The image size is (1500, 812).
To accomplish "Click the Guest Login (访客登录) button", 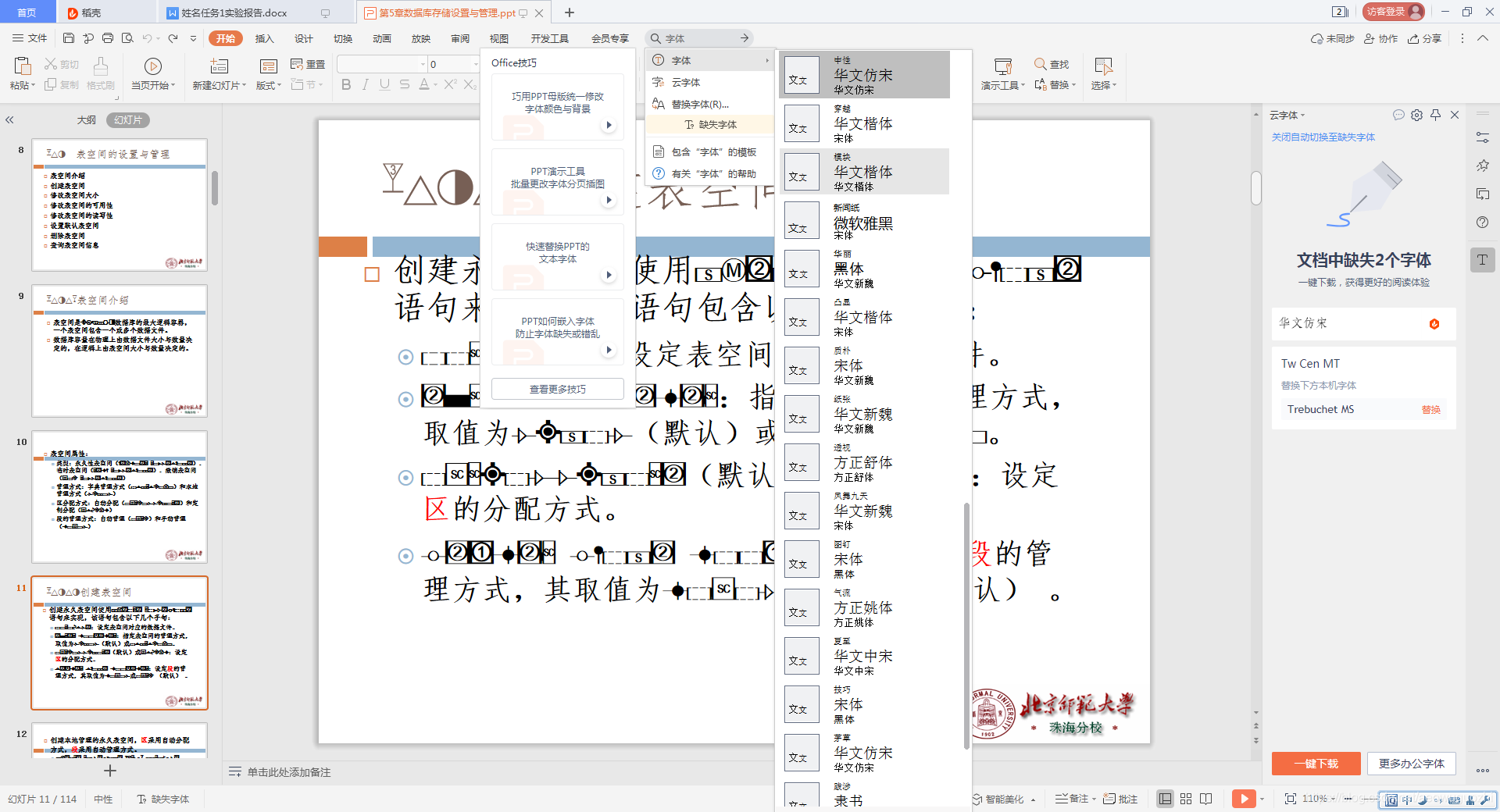I will click(x=1395, y=12).
